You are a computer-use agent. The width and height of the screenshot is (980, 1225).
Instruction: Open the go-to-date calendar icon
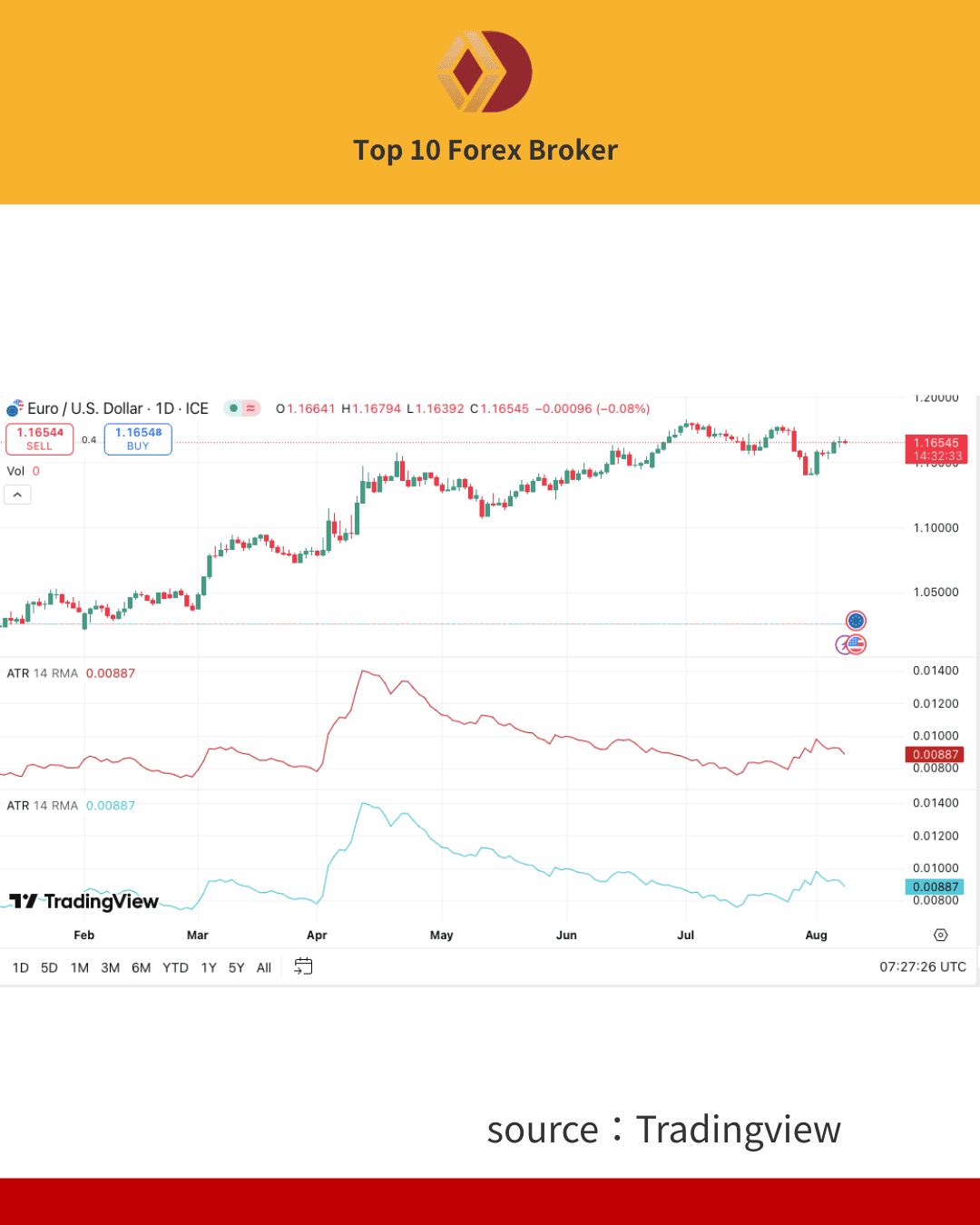click(x=303, y=966)
